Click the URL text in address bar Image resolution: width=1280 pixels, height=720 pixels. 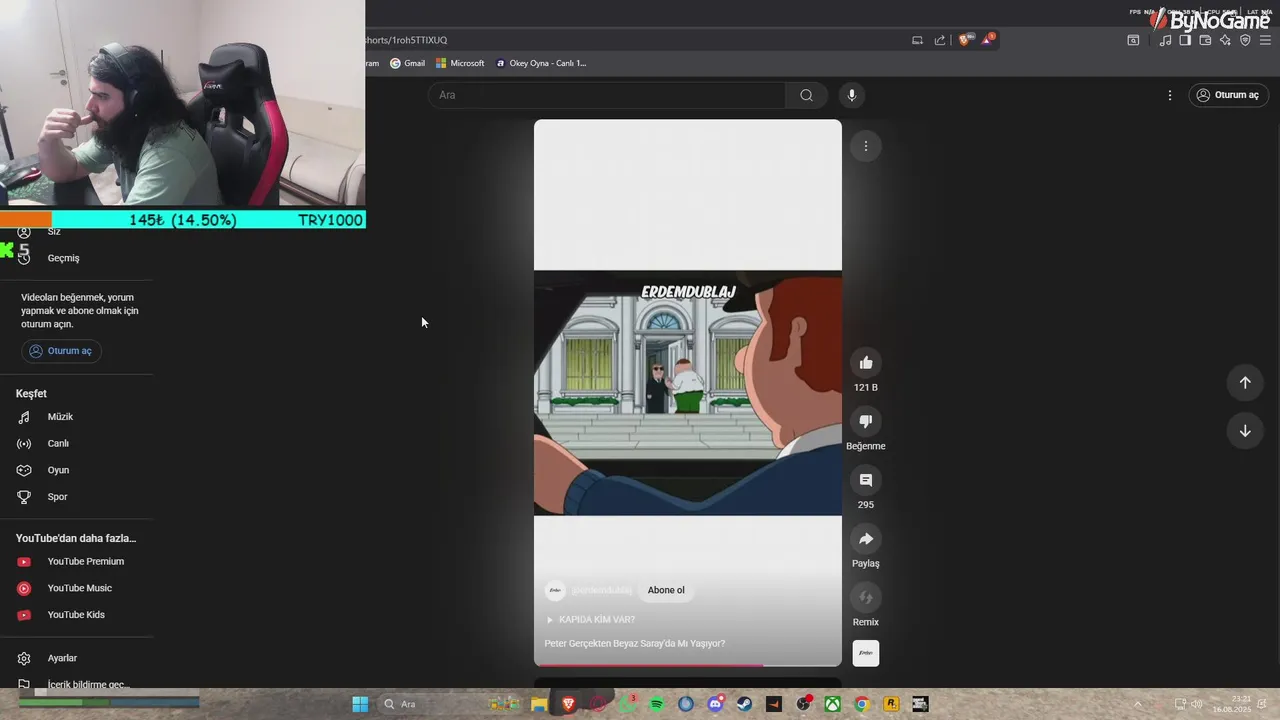point(406,40)
